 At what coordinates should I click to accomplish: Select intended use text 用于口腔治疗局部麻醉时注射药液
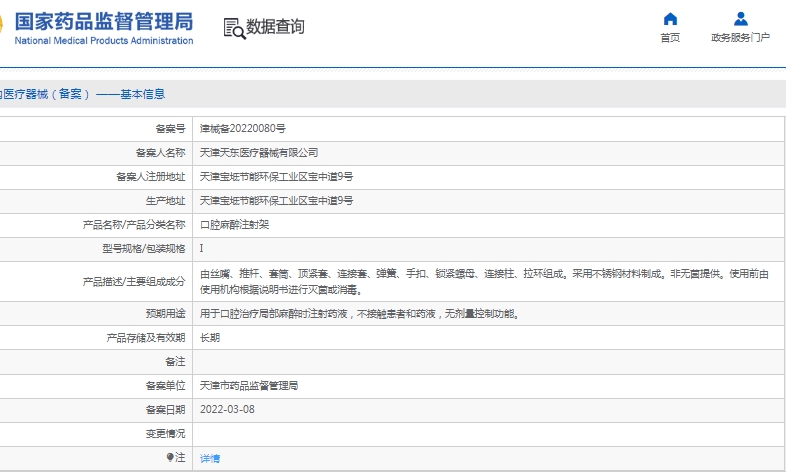pos(360,314)
